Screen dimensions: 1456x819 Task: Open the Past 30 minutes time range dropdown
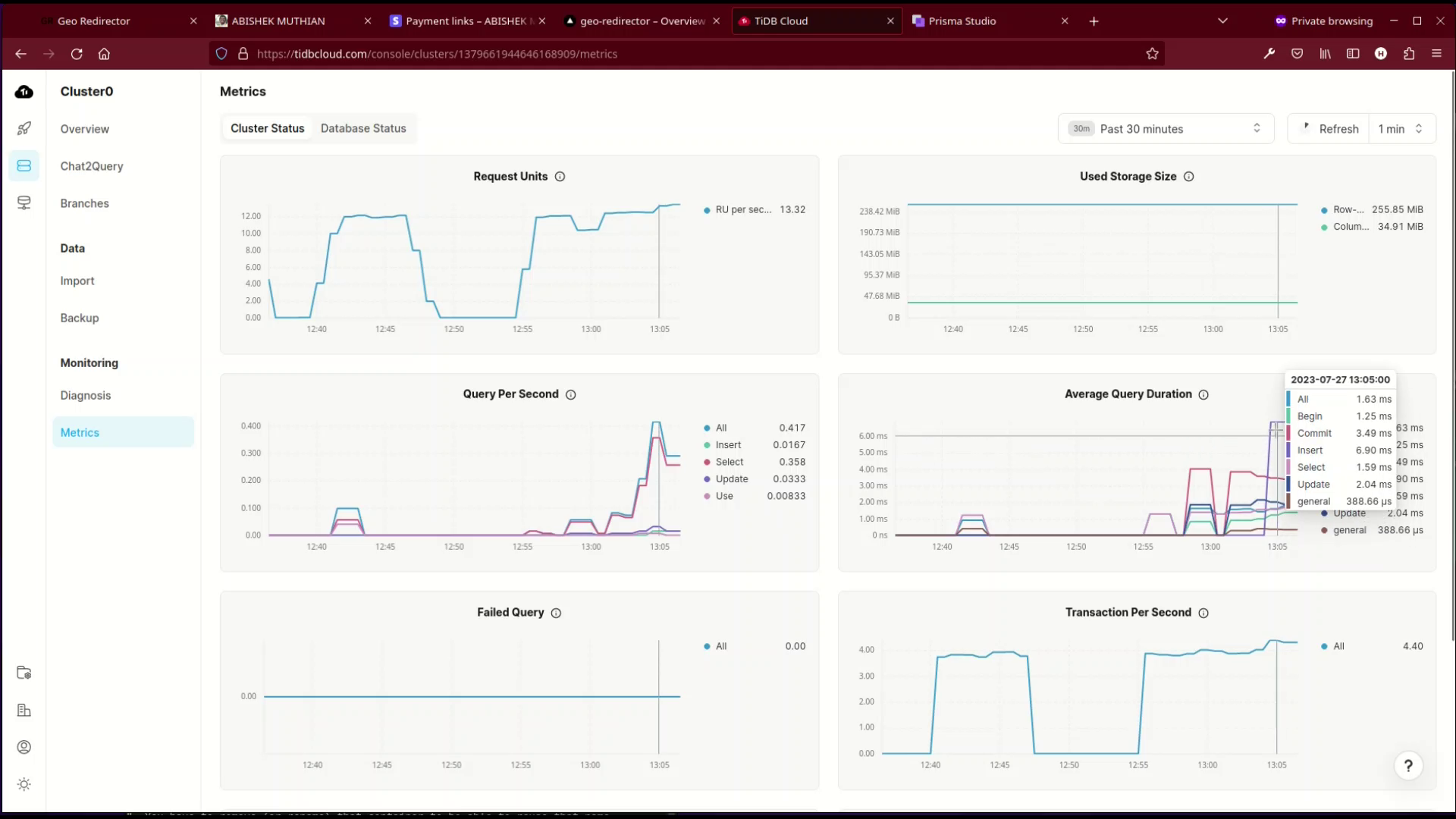1166,129
